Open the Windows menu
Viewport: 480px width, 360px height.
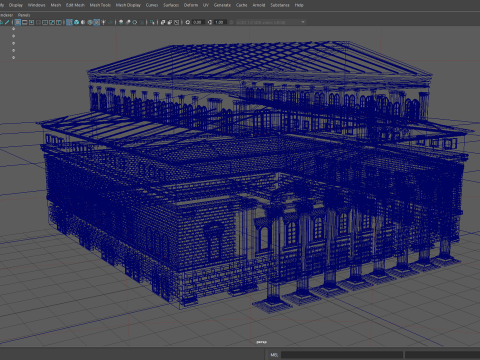click(36, 5)
